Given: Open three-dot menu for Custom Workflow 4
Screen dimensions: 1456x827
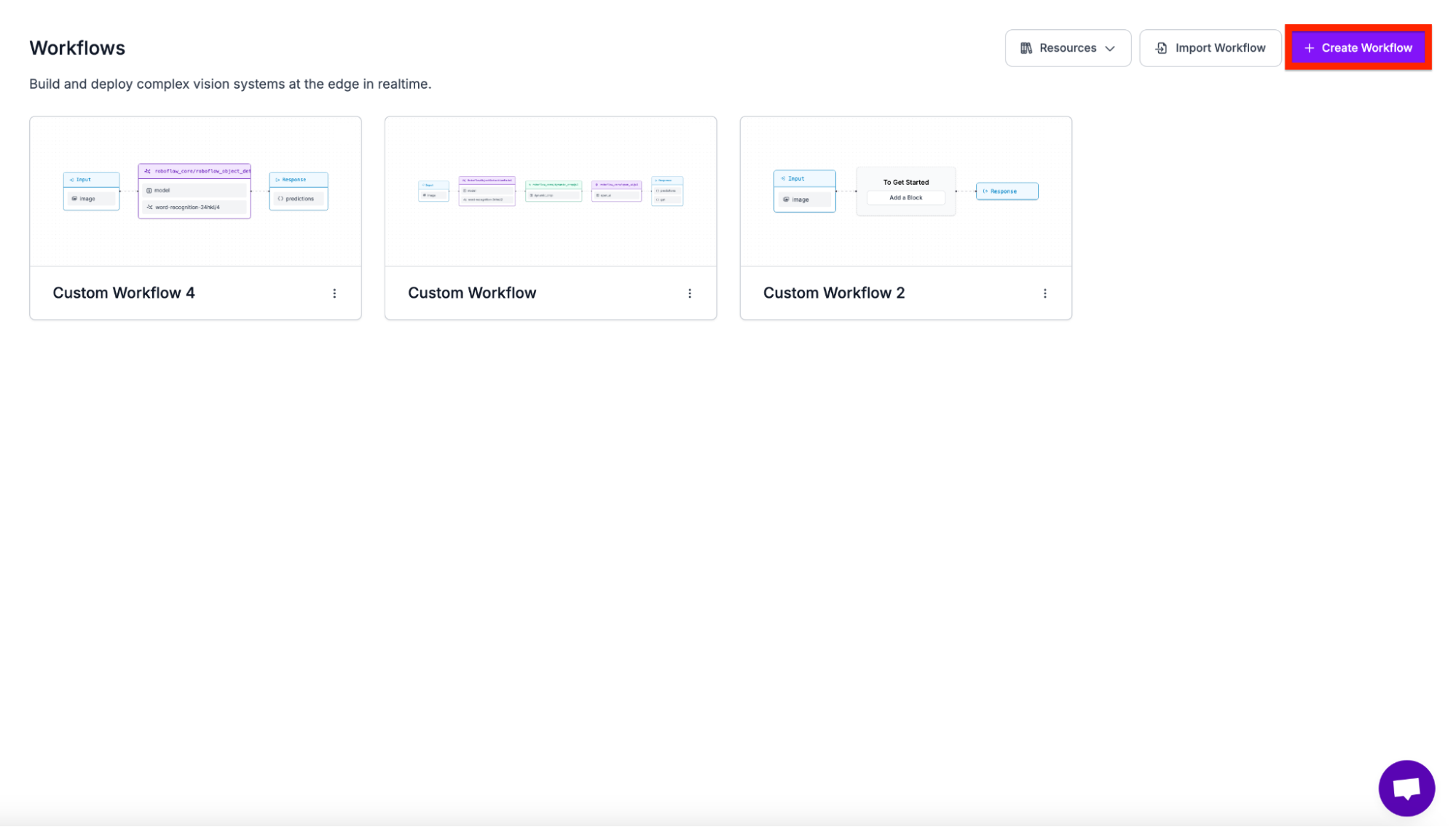Looking at the screenshot, I should pyautogui.click(x=334, y=293).
